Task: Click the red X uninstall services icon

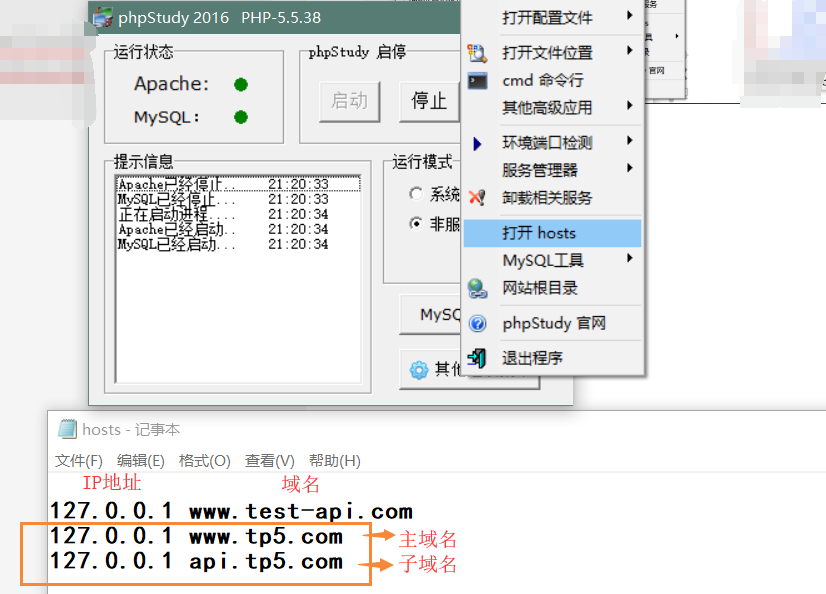Action: (x=477, y=197)
